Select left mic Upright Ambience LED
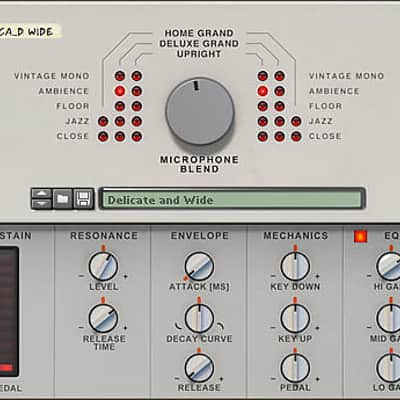 tap(137, 91)
